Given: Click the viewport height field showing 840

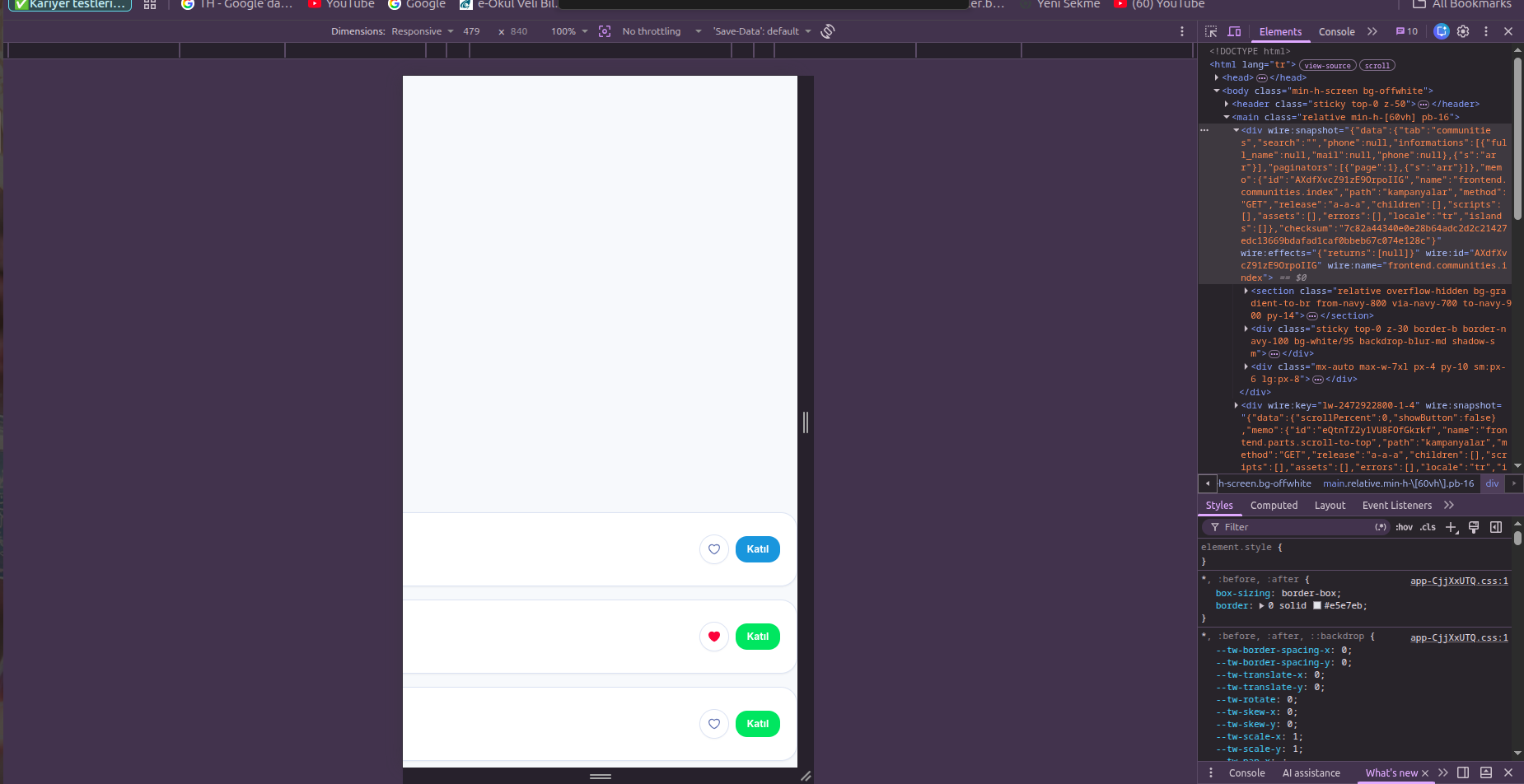Looking at the screenshot, I should [x=520, y=31].
